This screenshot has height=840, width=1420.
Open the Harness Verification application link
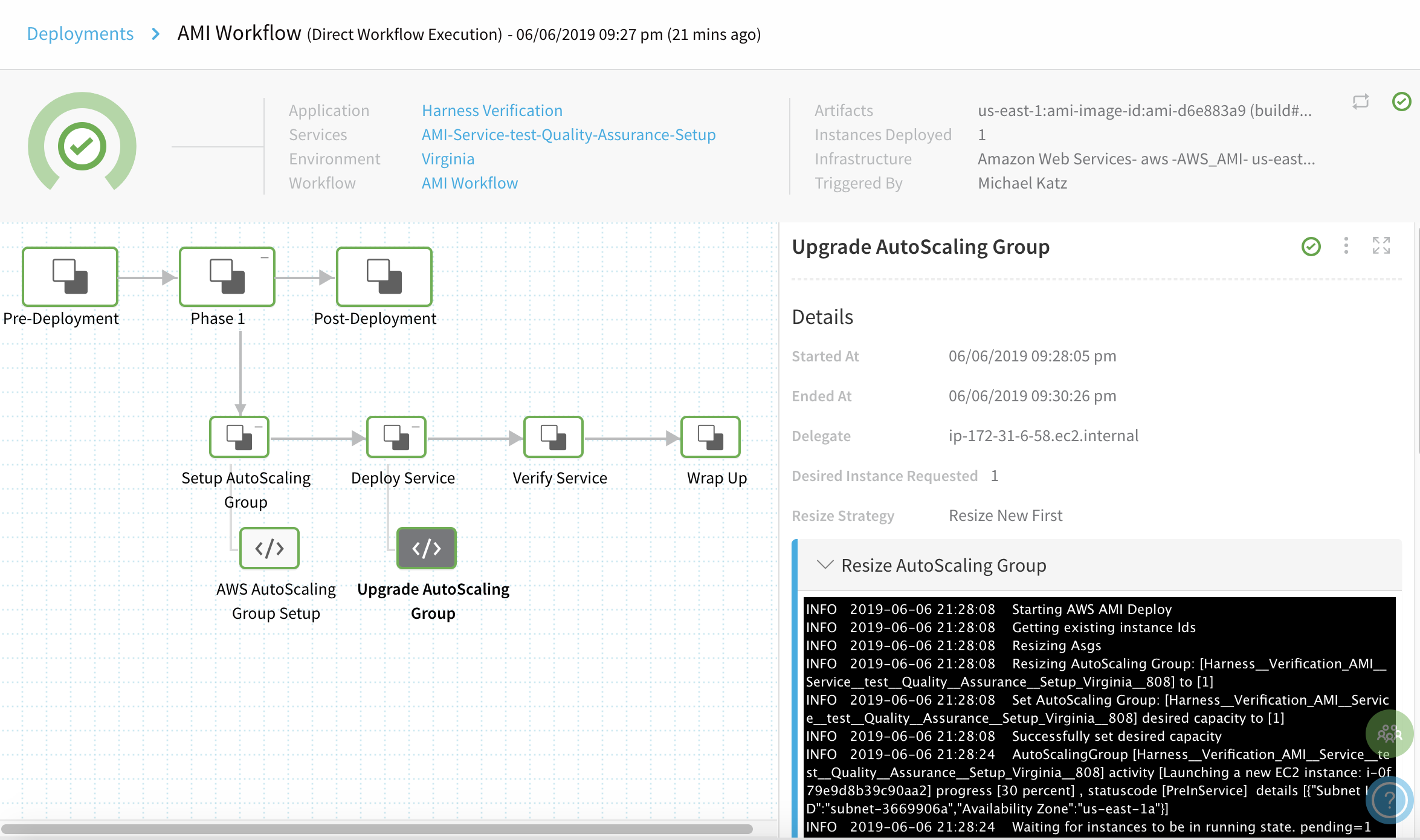(x=492, y=110)
